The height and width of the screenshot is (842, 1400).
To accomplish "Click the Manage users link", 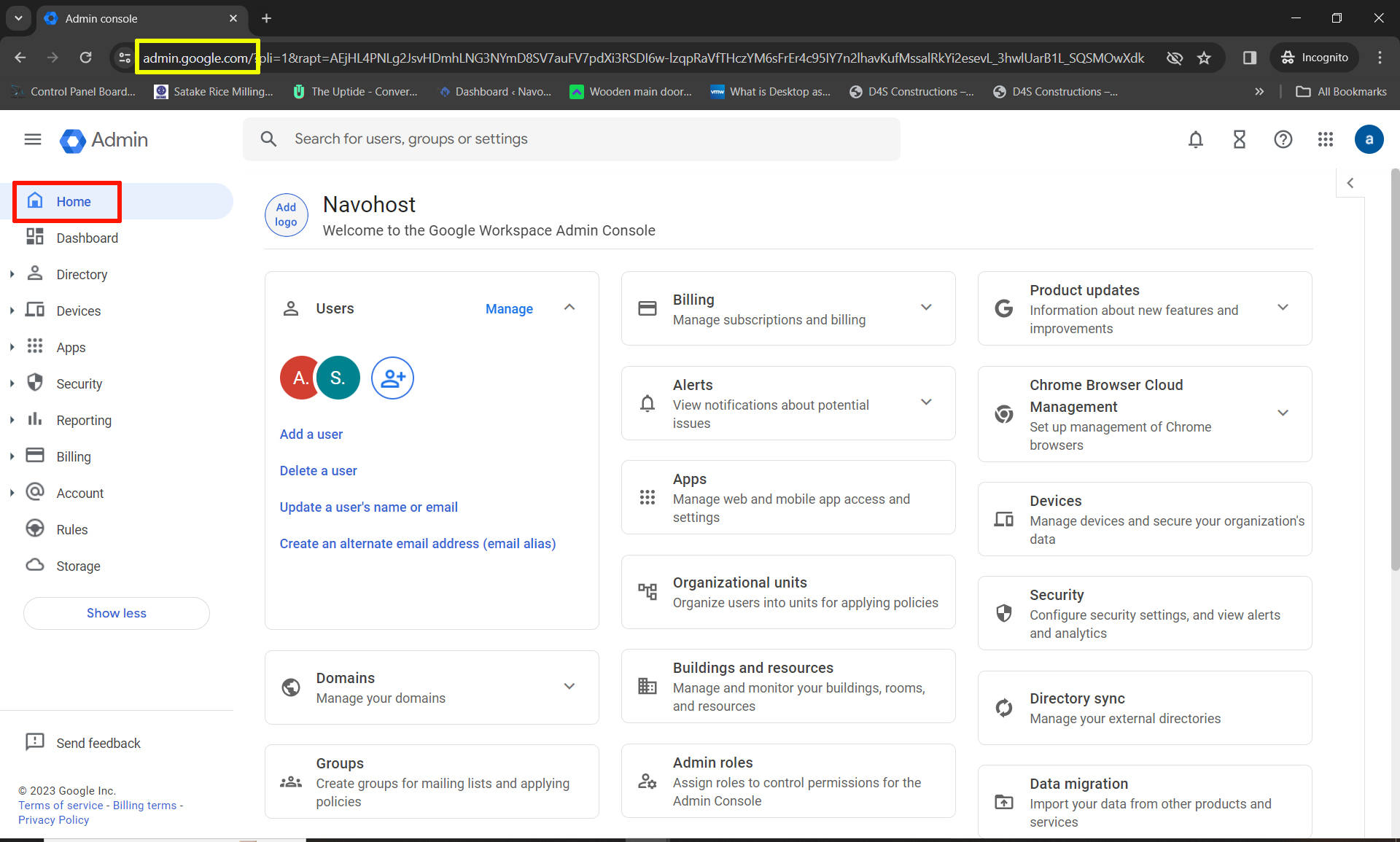I will click(509, 309).
